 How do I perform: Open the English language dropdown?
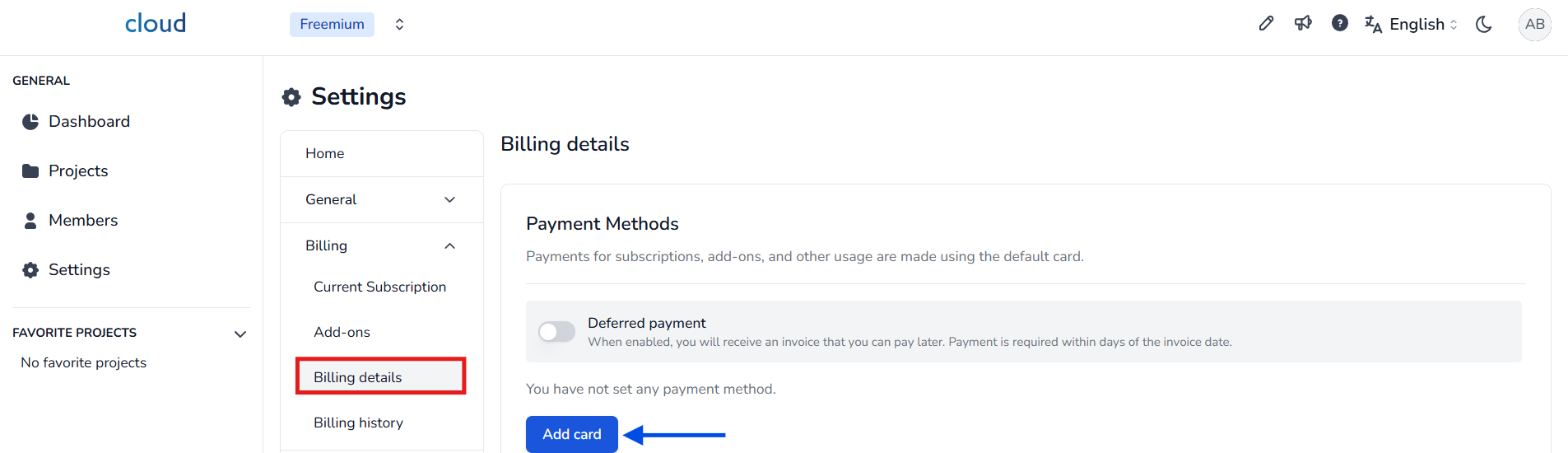coord(1416,25)
